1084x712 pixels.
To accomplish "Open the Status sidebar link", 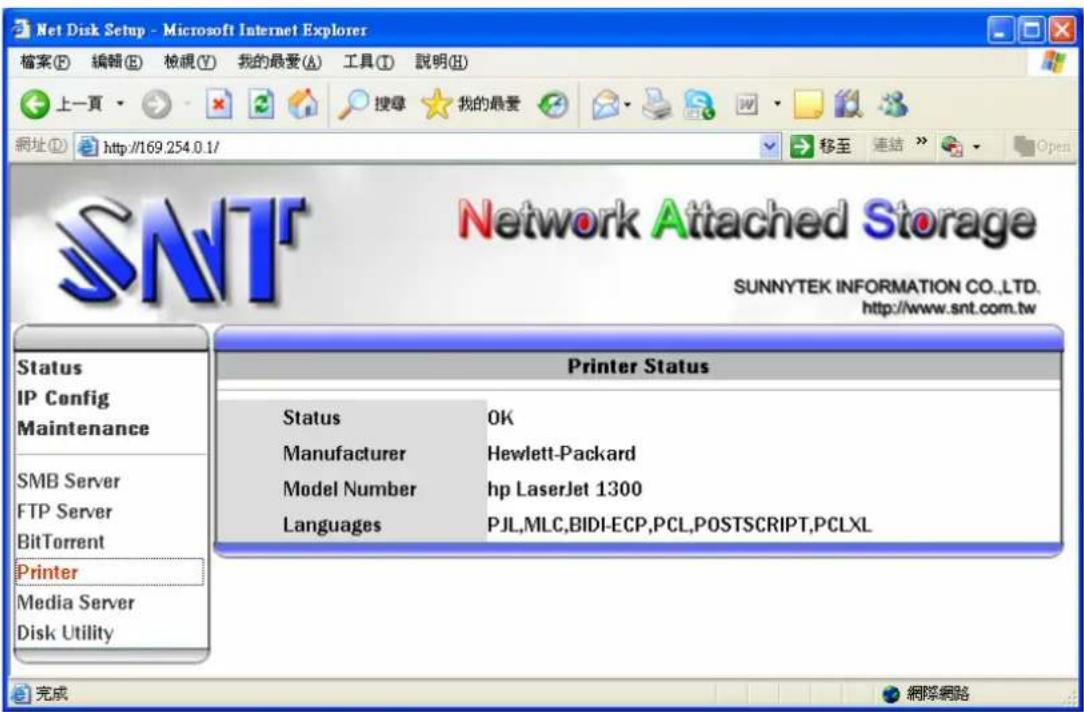I will pos(50,368).
